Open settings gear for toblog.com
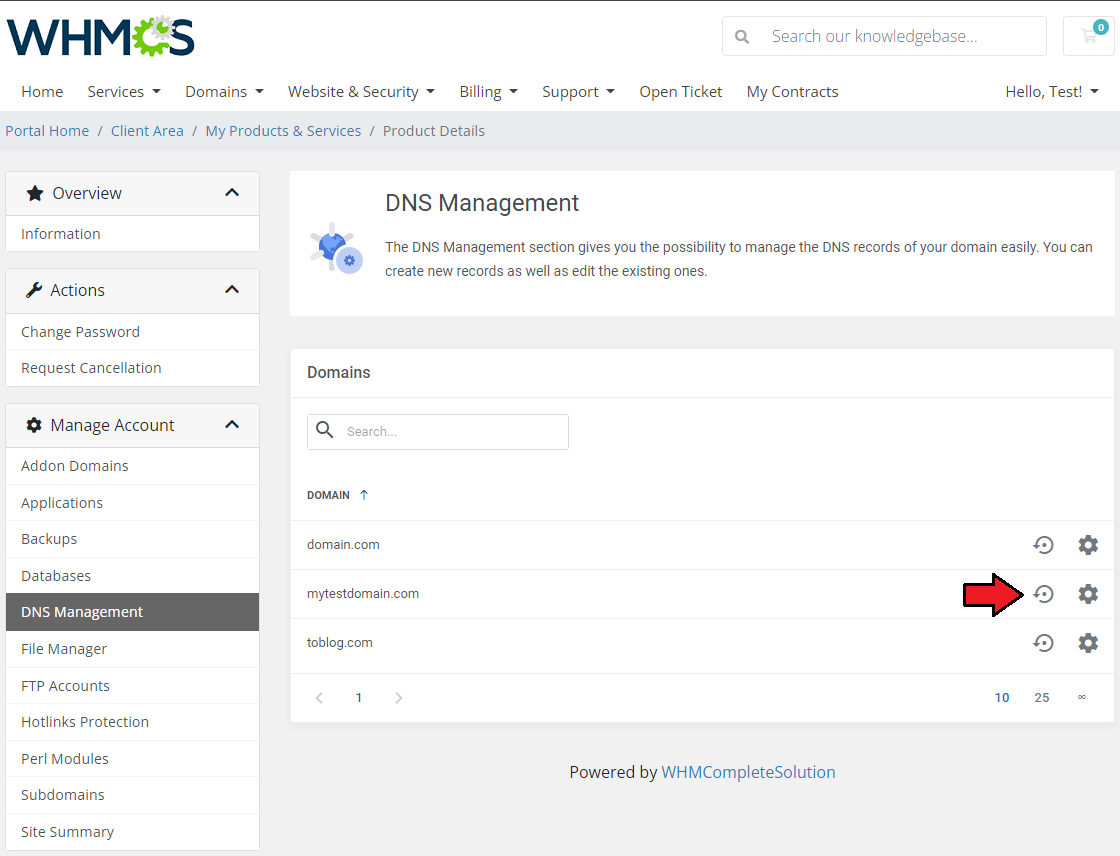This screenshot has height=856, width=1120. point(1088,643)
